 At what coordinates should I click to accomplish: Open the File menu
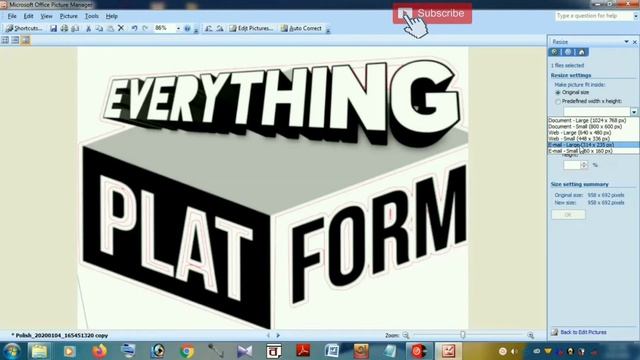[x=12, y=16]
